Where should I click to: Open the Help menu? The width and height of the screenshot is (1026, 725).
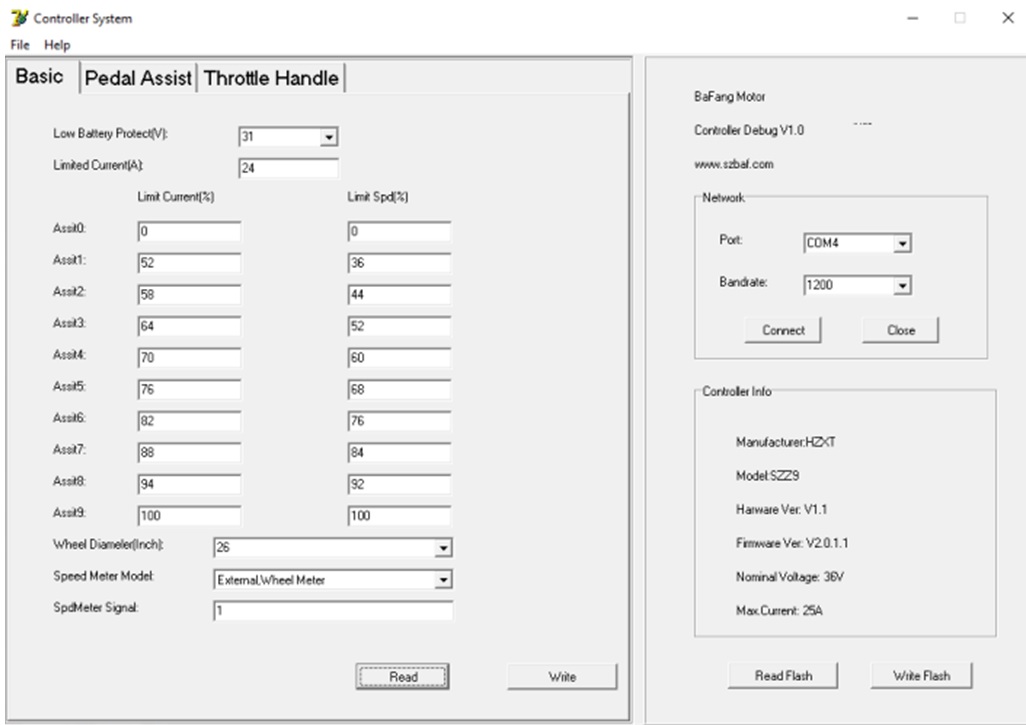tap(57, 44)
